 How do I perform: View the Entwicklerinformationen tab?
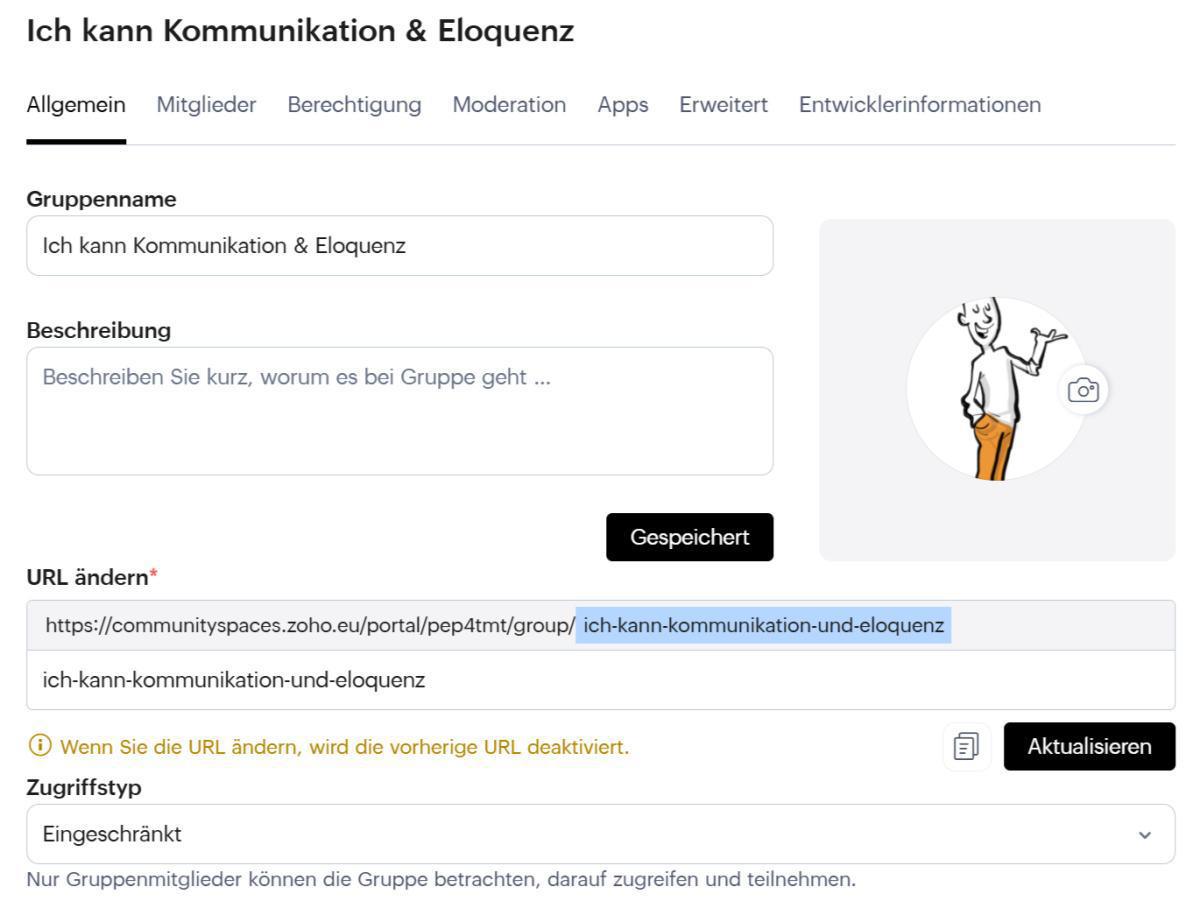click(919, 104)
